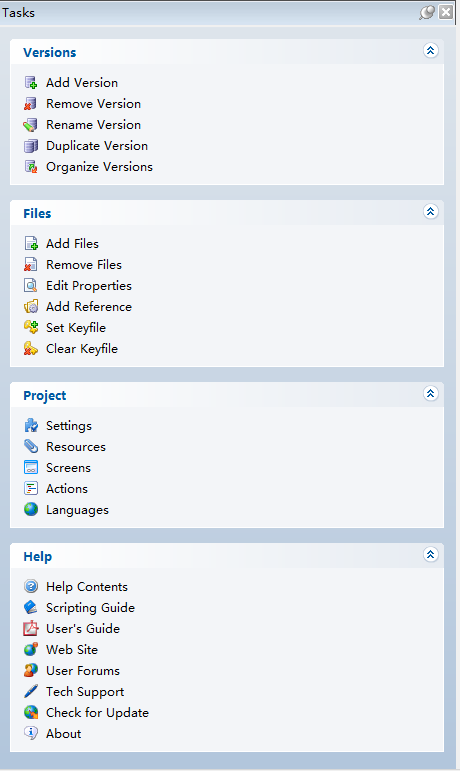
Task: Select Check for Update
Action: click(97, 712)
